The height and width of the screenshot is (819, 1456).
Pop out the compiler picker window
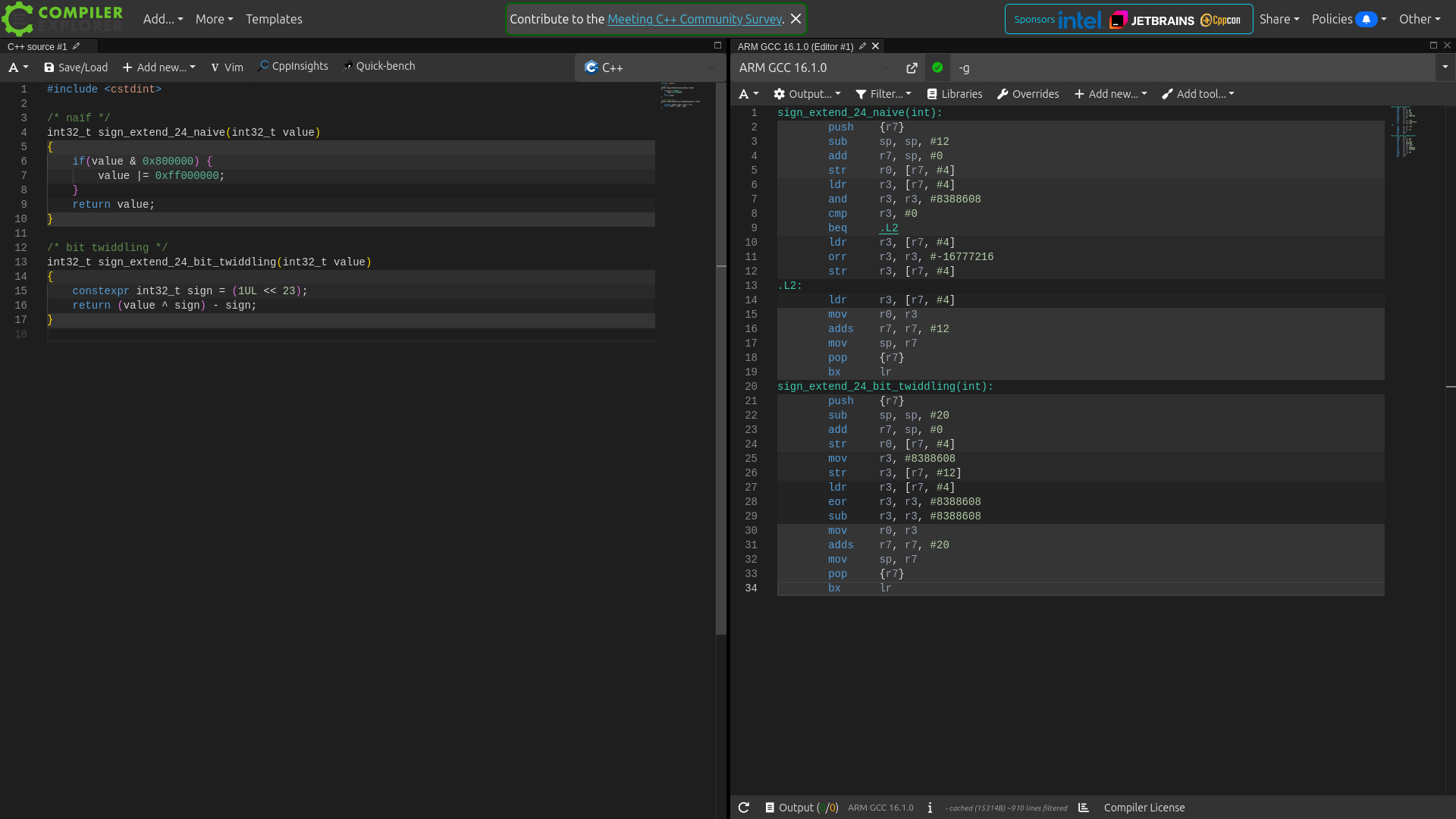tap(912, 67)
